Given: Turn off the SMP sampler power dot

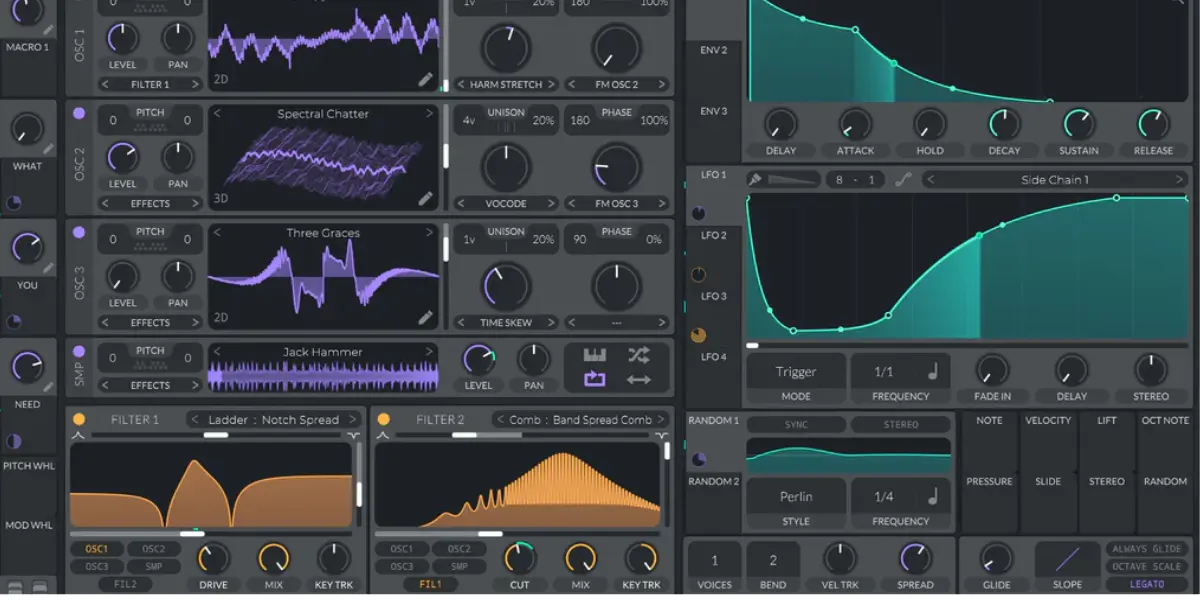Looking at the screenshot, I should coord(79,352).
